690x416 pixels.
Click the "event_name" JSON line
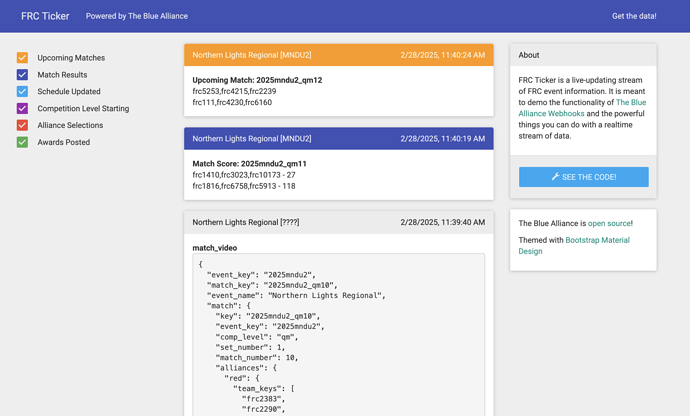[x=296, y=295]
